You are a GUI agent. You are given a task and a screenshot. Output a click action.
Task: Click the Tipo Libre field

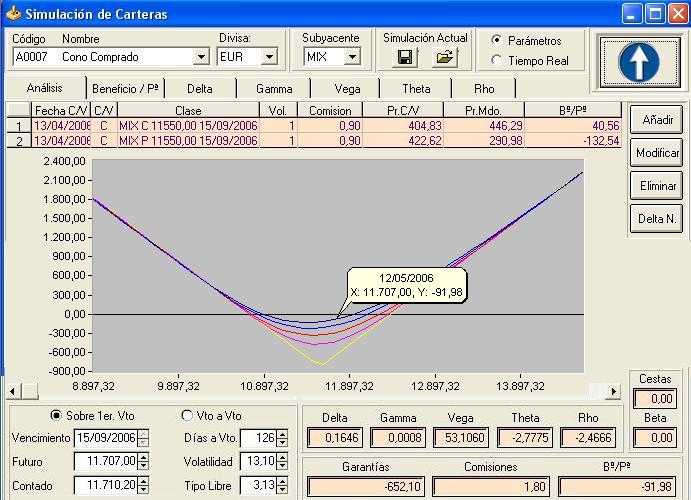point(258,485)
